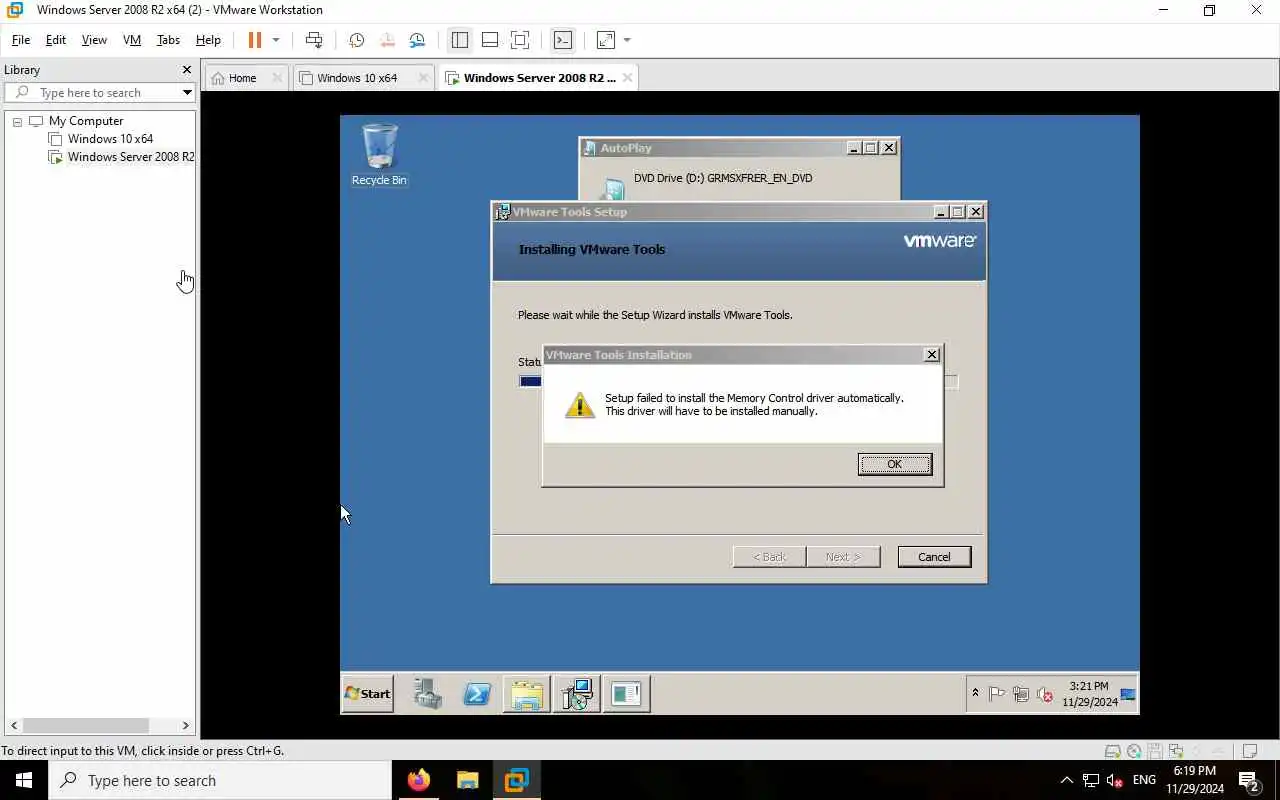Toggle the thumbnail bar view icon
This screenshot has width=1280, height=800.
coord(490,40)
